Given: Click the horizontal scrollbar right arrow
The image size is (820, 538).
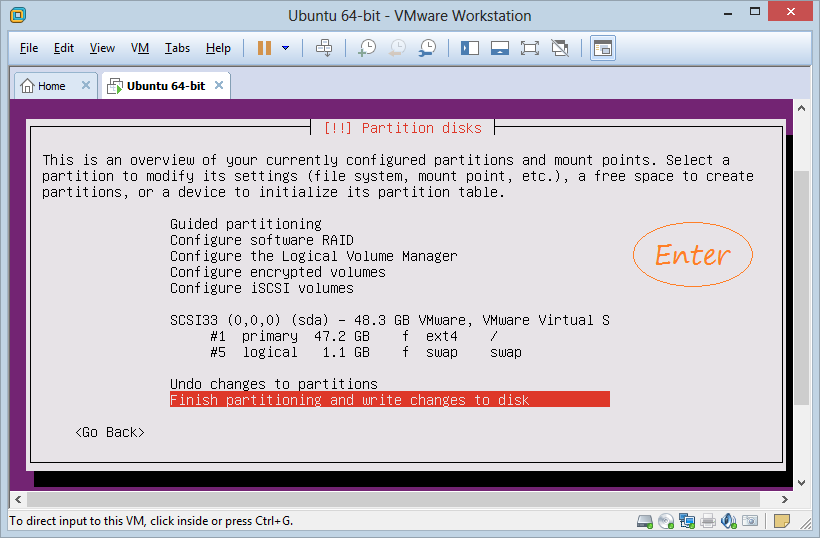Looking at the screenshot, I should [784, 499].
